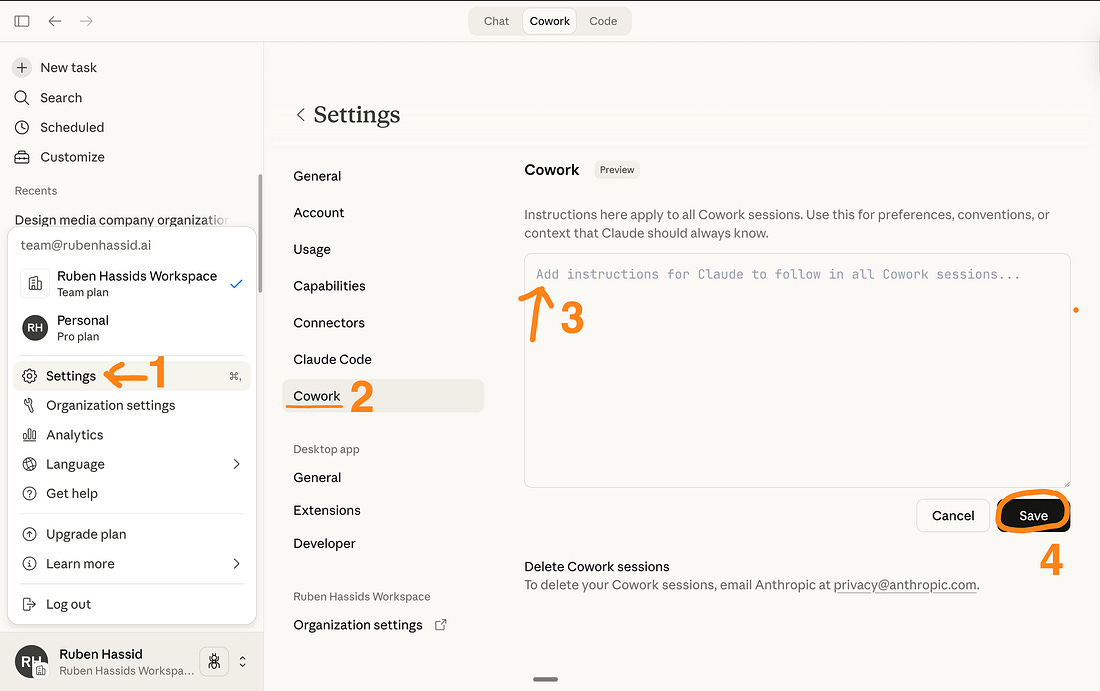Click the Organization settings wrench icon

[29, 405]
